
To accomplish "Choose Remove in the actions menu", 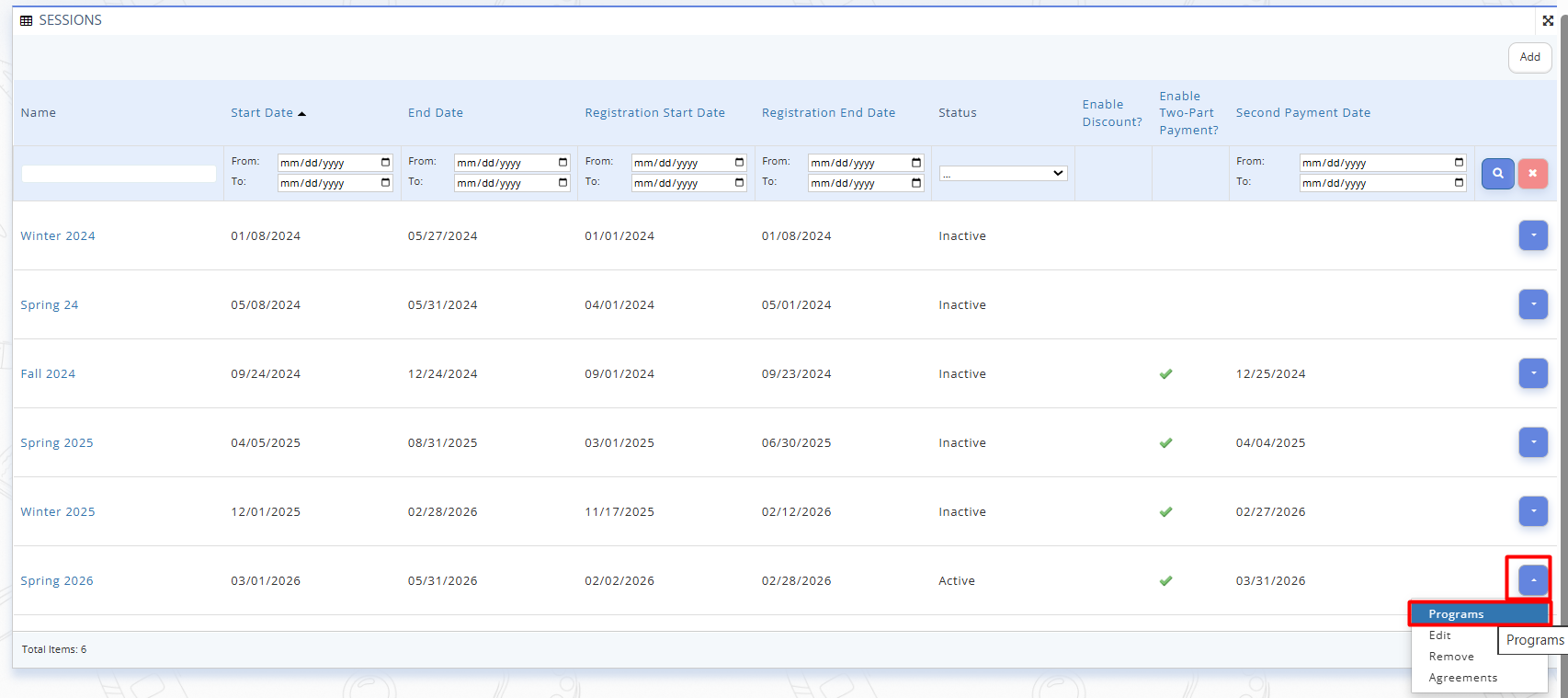I will (x=1451, y=657).
